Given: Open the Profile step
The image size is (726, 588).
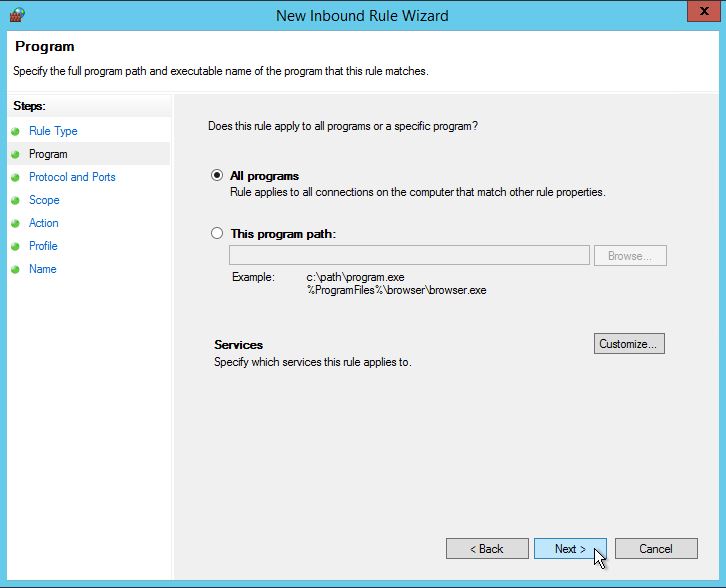Looking at the screenshot, I should pyautogui.click(x=43, y=246).
